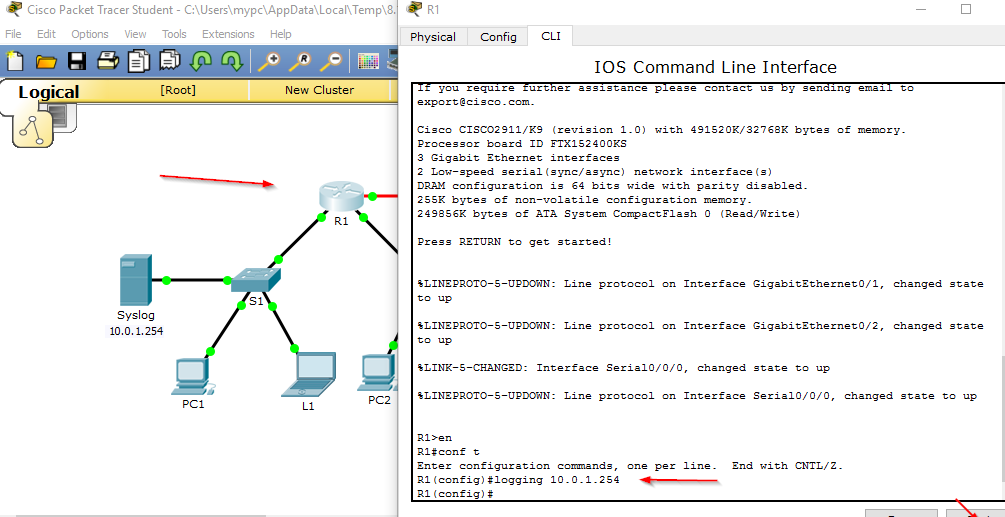The height and width of the screenshot is (517, 1005).
Task: Click the Copy documents icon
Action: click(x=138, y=62)
